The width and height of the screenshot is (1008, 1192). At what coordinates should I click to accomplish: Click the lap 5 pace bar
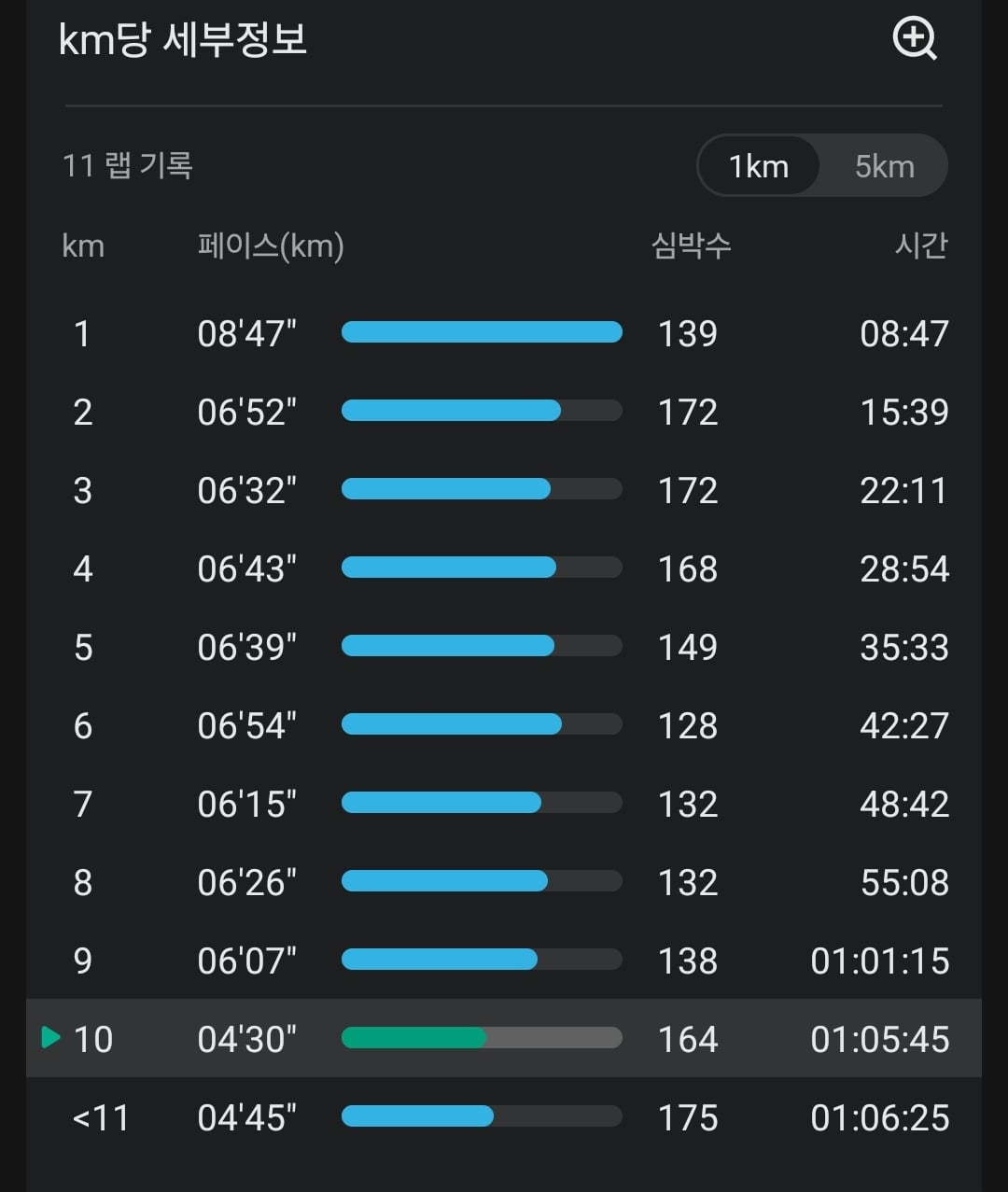coord(482,646)
